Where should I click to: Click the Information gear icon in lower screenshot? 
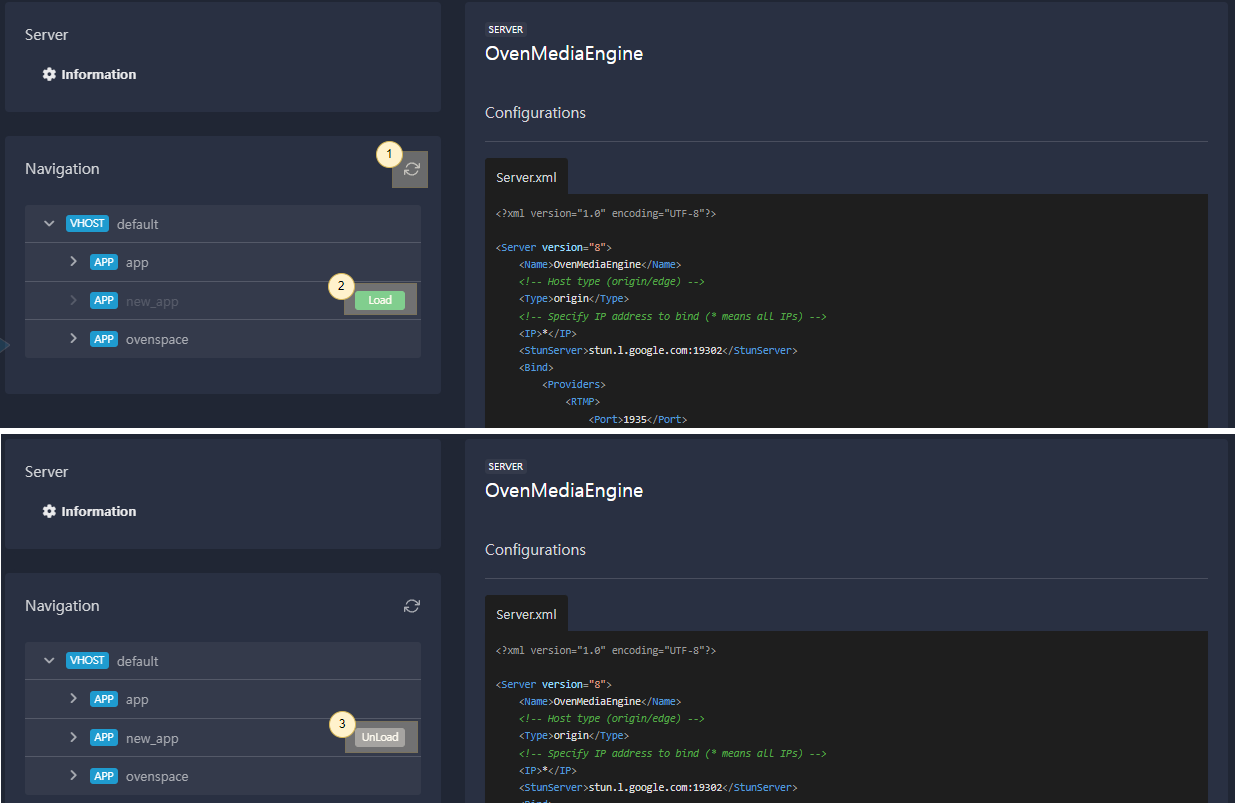(49, 511)
